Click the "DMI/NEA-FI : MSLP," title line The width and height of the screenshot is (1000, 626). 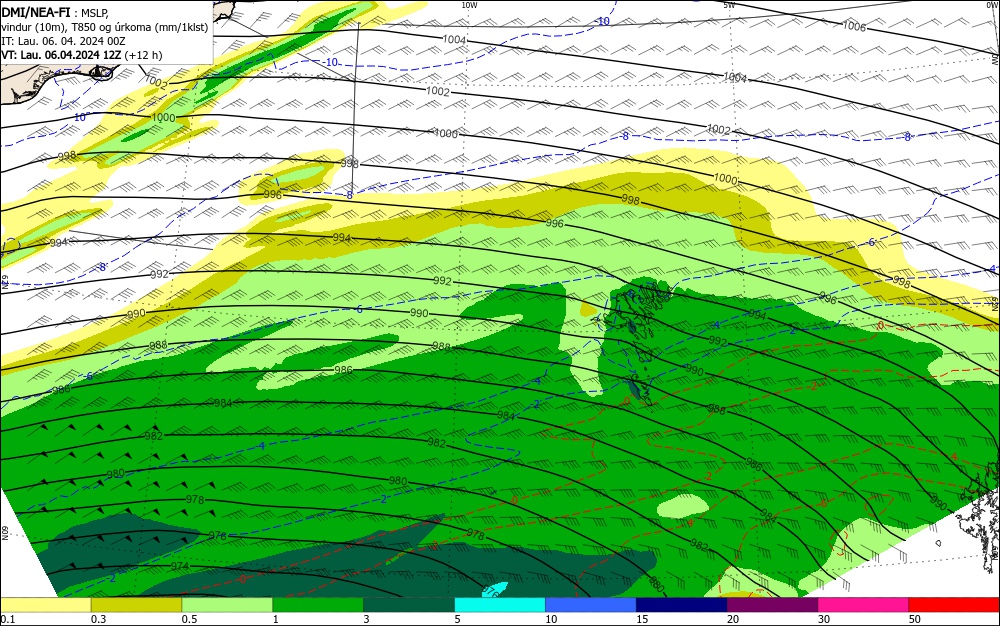tap(55, 12)
